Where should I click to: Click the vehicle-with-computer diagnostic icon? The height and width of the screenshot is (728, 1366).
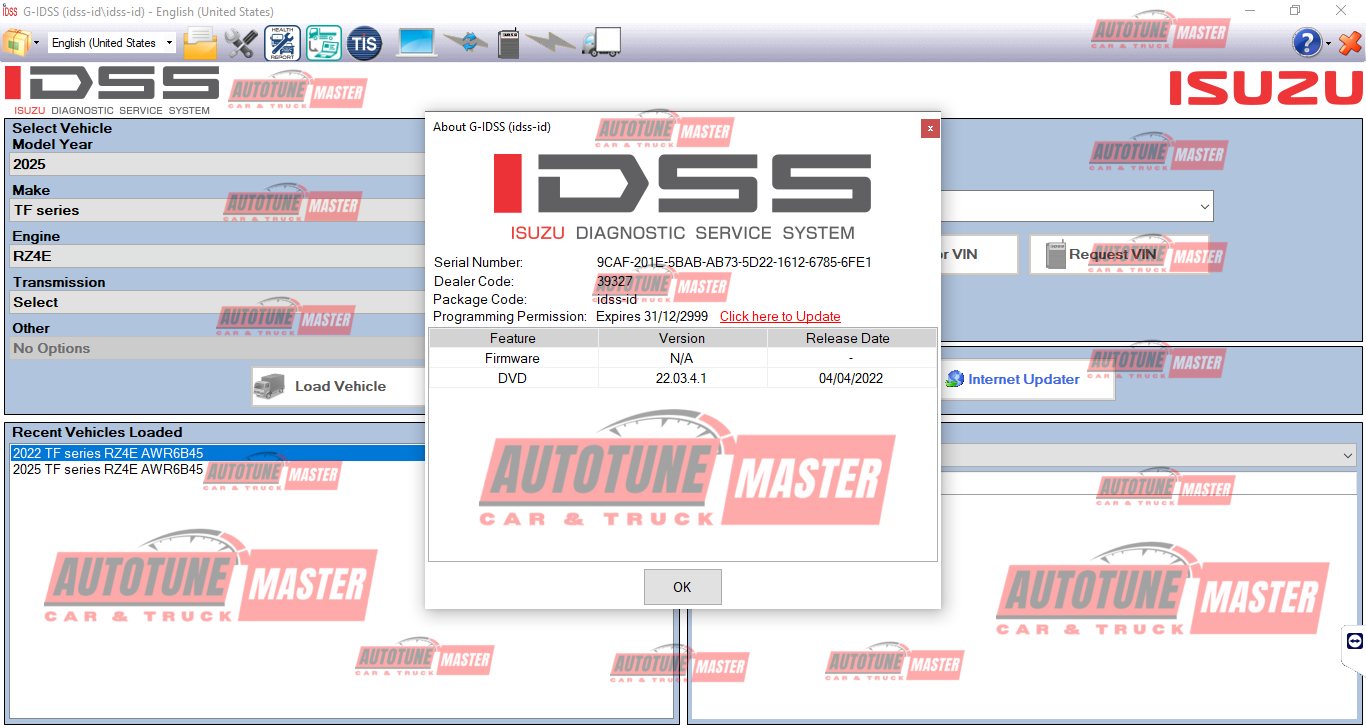coord(323,42)
